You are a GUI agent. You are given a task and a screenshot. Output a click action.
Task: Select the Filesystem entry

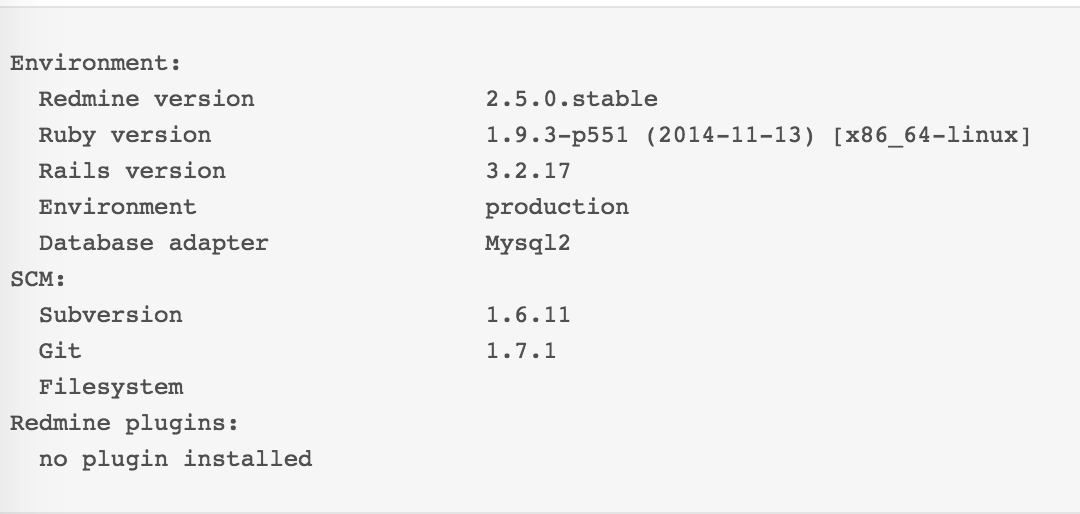tap(111, 387)
